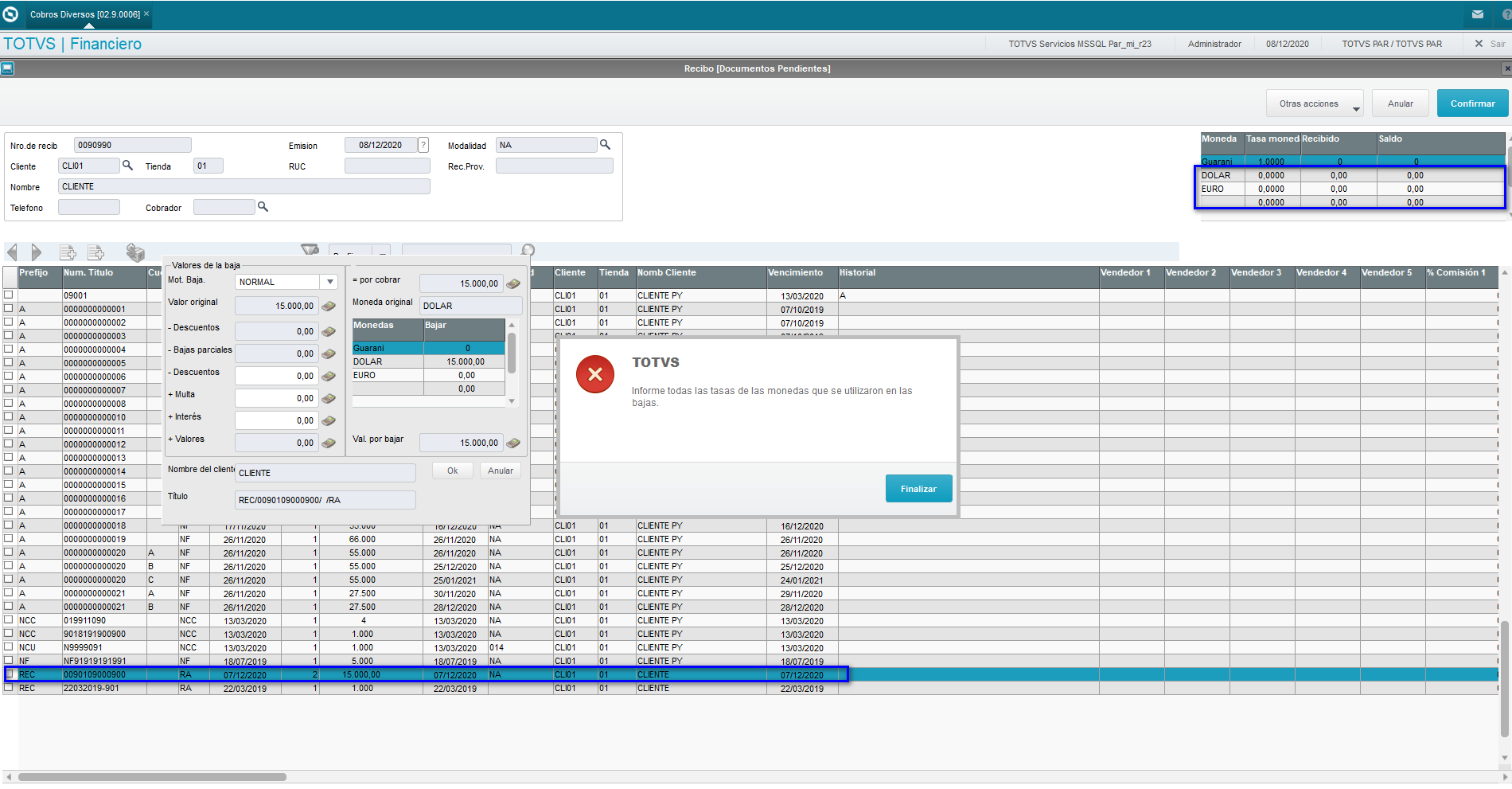Image resolution: width=1512 pixels, height=789 pixels.
Task: Select the EURO row in the Monedas list
Action: point(428,375)
